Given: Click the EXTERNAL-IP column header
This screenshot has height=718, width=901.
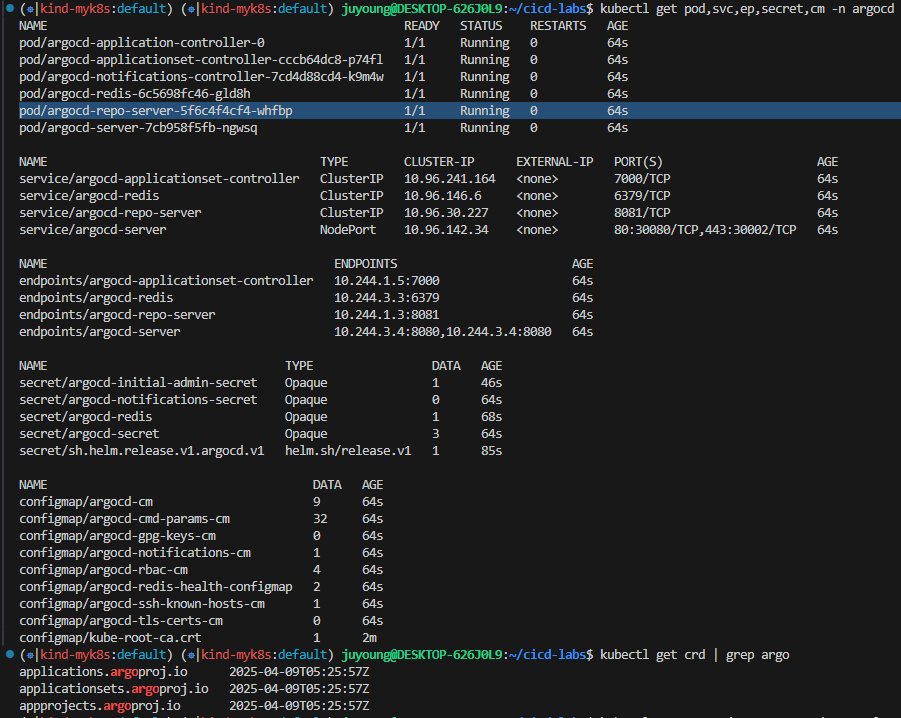Looking at the screenshot, I should 555,162.
